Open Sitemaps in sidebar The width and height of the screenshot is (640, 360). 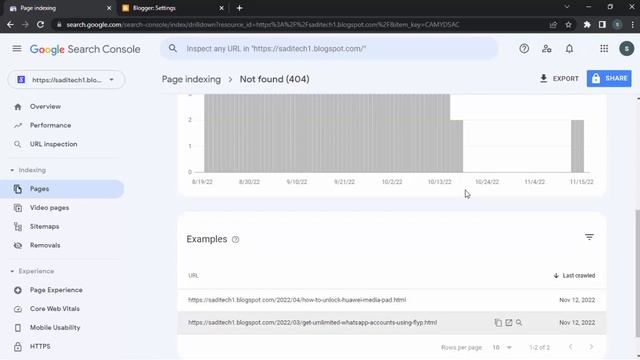(x=44, y=227)
